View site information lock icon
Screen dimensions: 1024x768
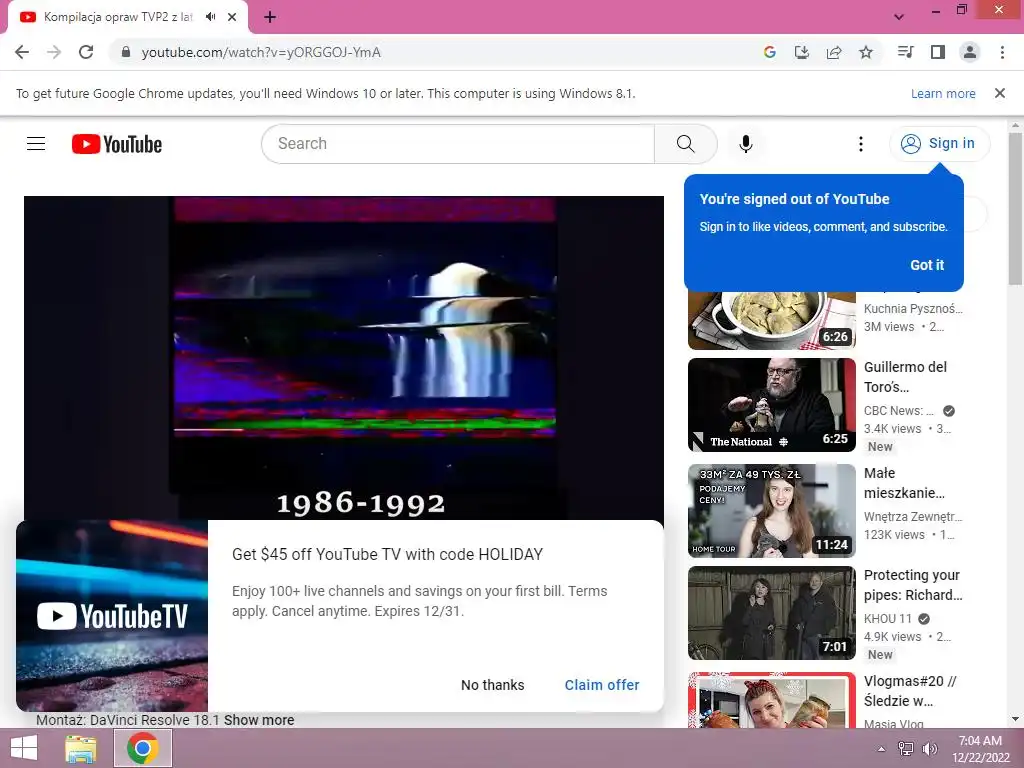126,52
